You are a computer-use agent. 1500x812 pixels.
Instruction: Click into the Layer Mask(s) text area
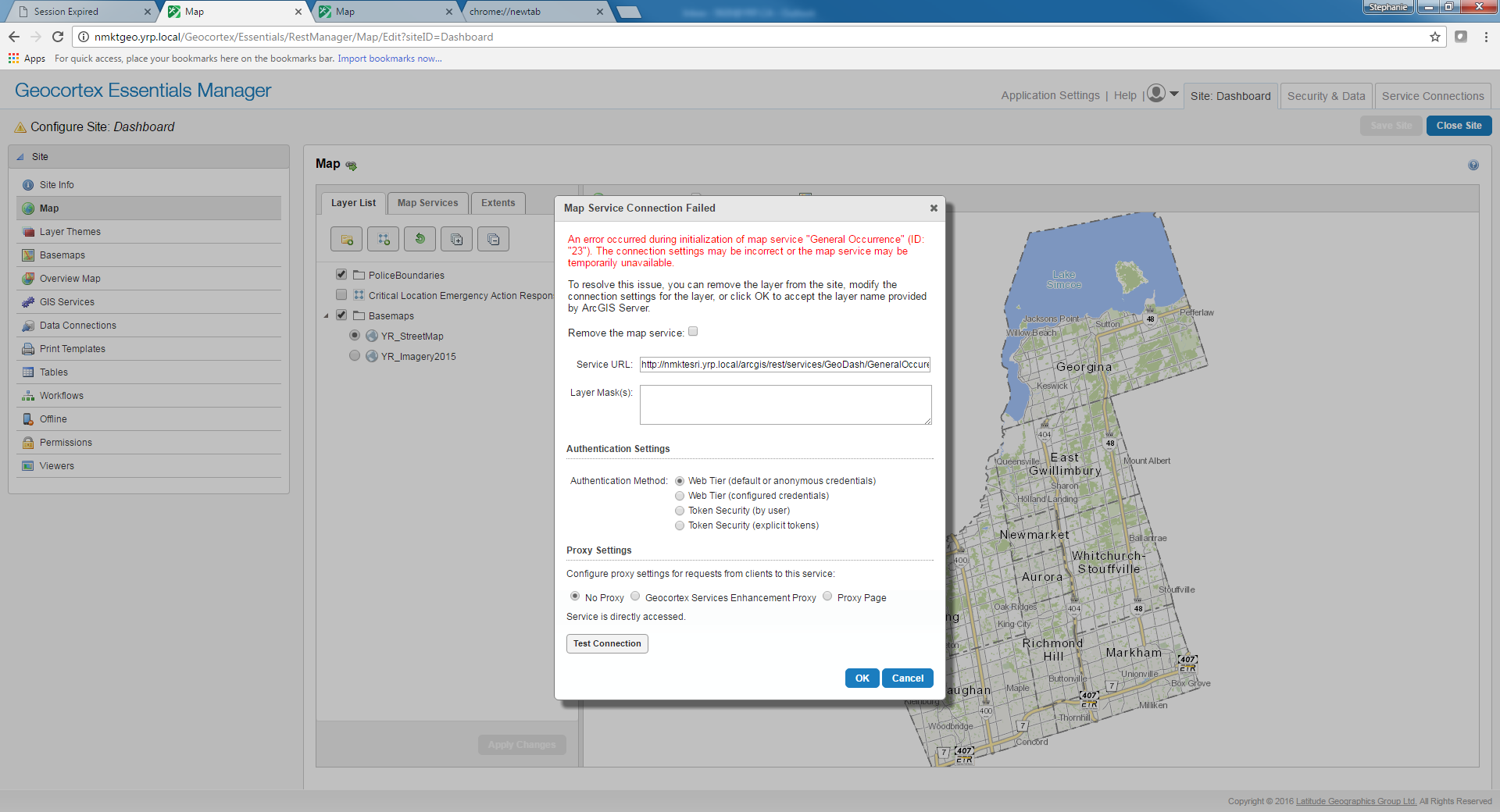(785, 405)
